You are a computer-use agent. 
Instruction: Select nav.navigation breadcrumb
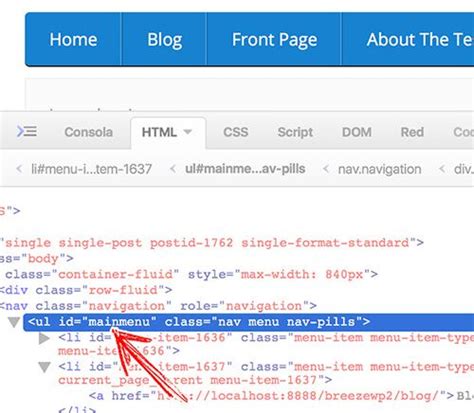point(380,169)
